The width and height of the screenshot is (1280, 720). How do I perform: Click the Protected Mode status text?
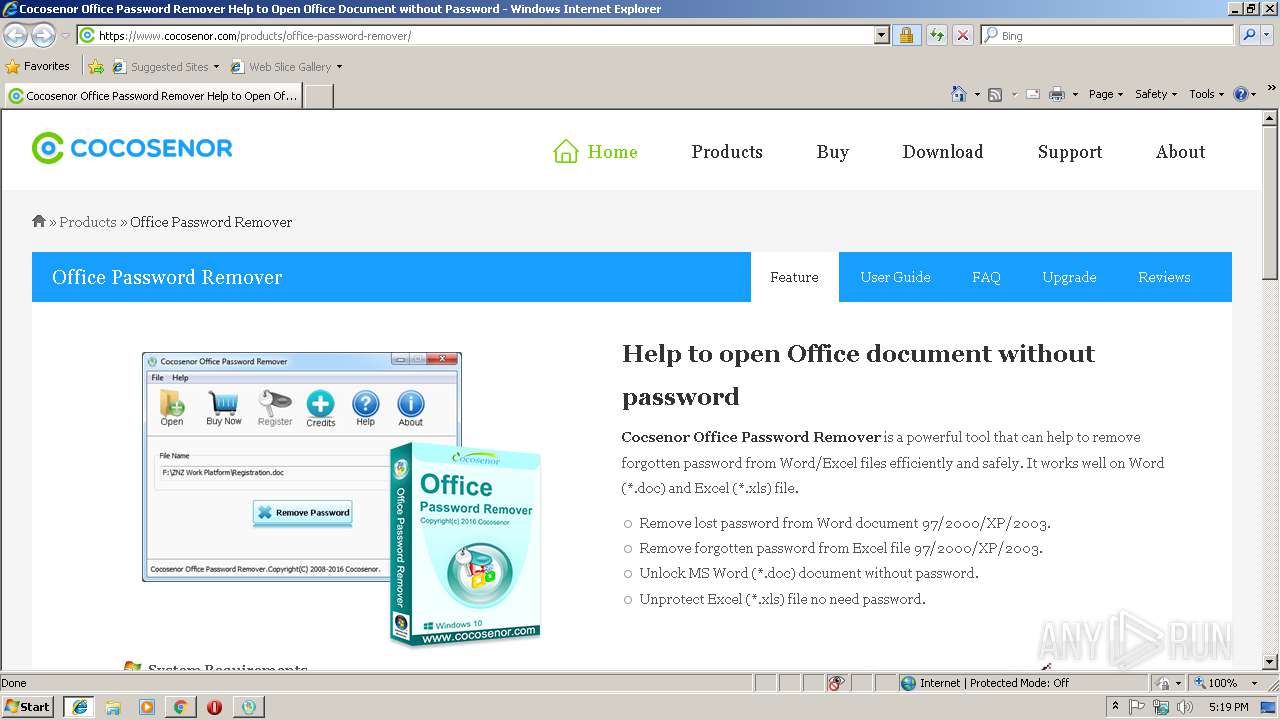tap(994, 683)
